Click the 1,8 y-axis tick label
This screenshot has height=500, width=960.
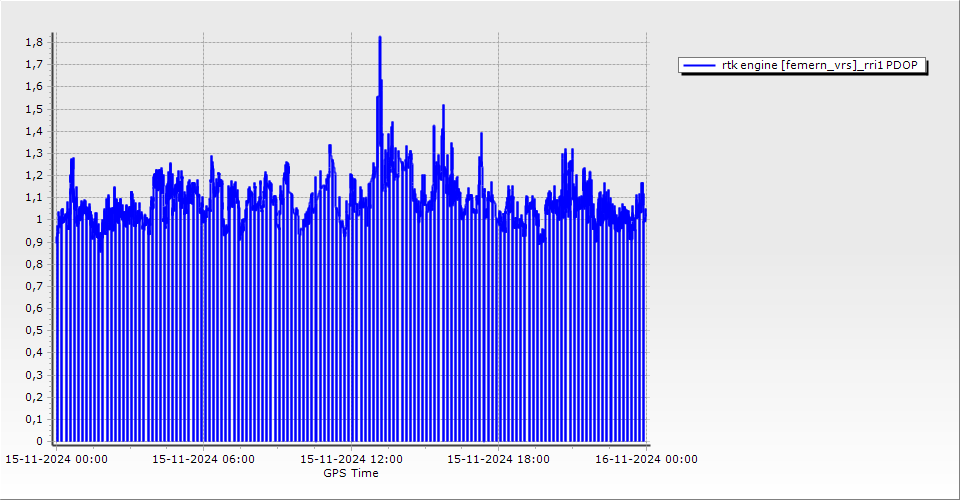33,43
